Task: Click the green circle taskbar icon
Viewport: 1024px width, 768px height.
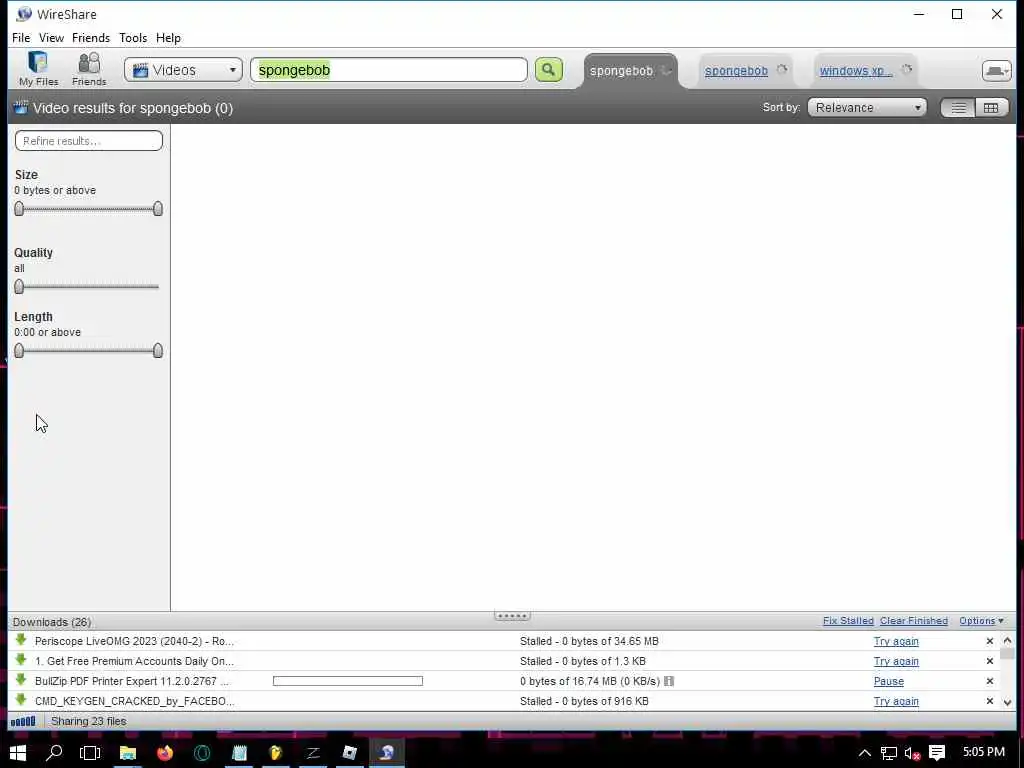Action: [202, 753]
